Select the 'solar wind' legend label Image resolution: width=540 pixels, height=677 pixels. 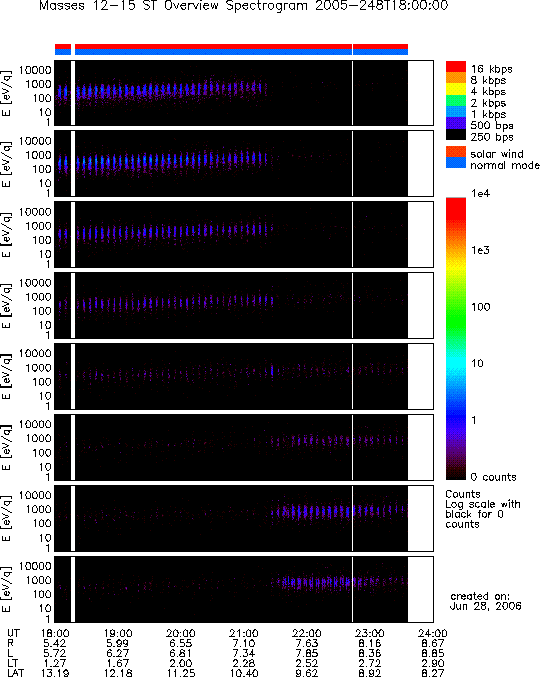[x=497, y=154]
